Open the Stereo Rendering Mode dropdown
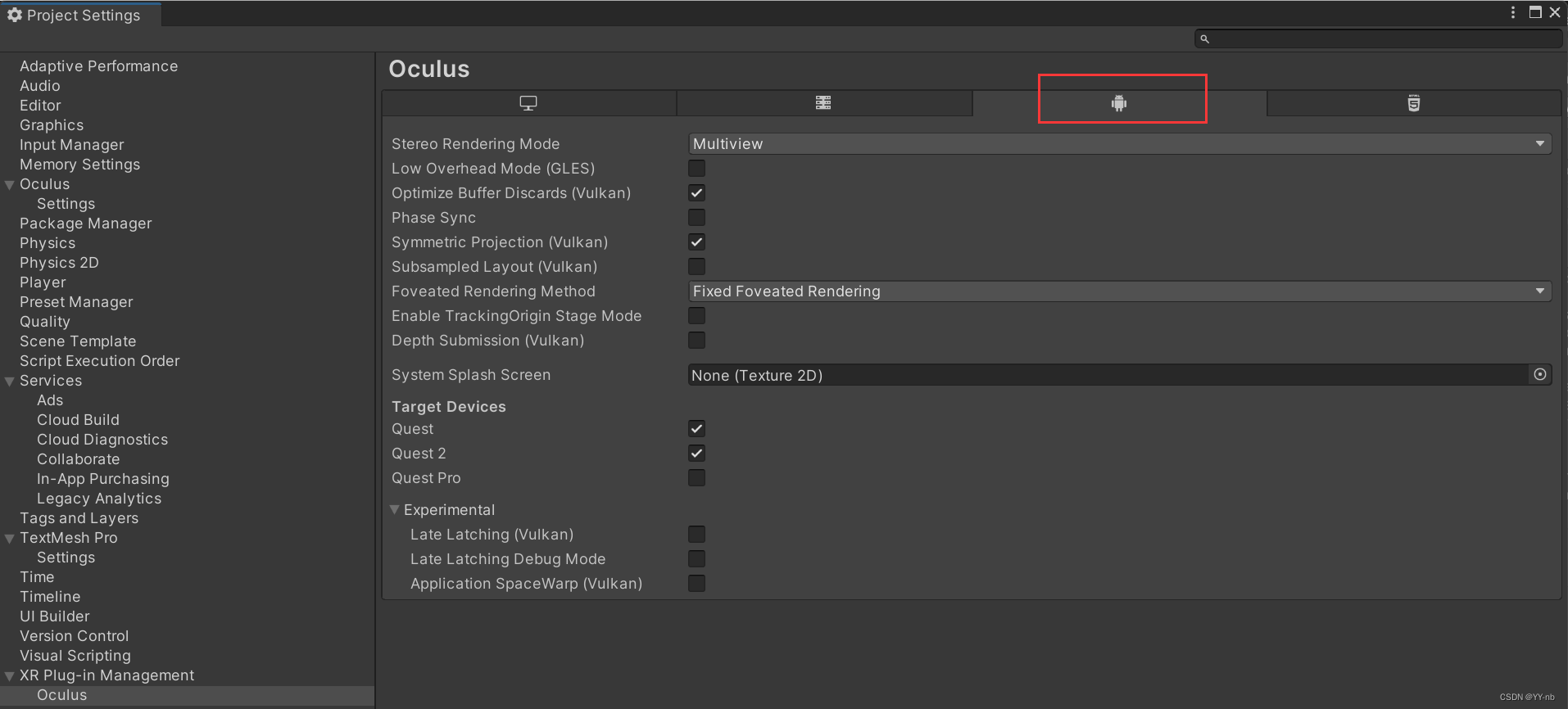 (1119, 144)
